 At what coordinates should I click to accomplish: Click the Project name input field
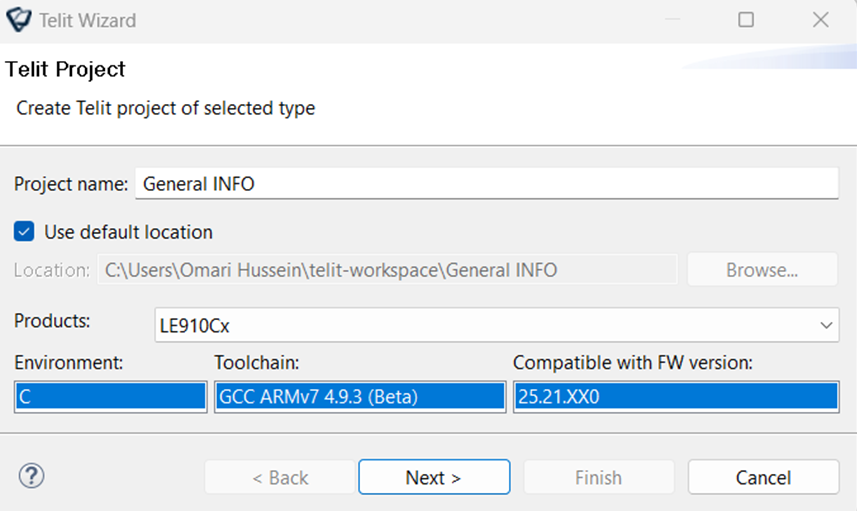(486, 184)
